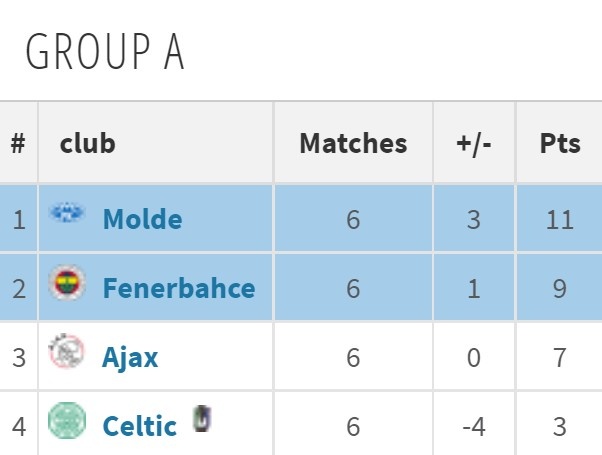The width and height of the screenshot is (602, 455).
Task: Click the club column header
Action: 88,143
